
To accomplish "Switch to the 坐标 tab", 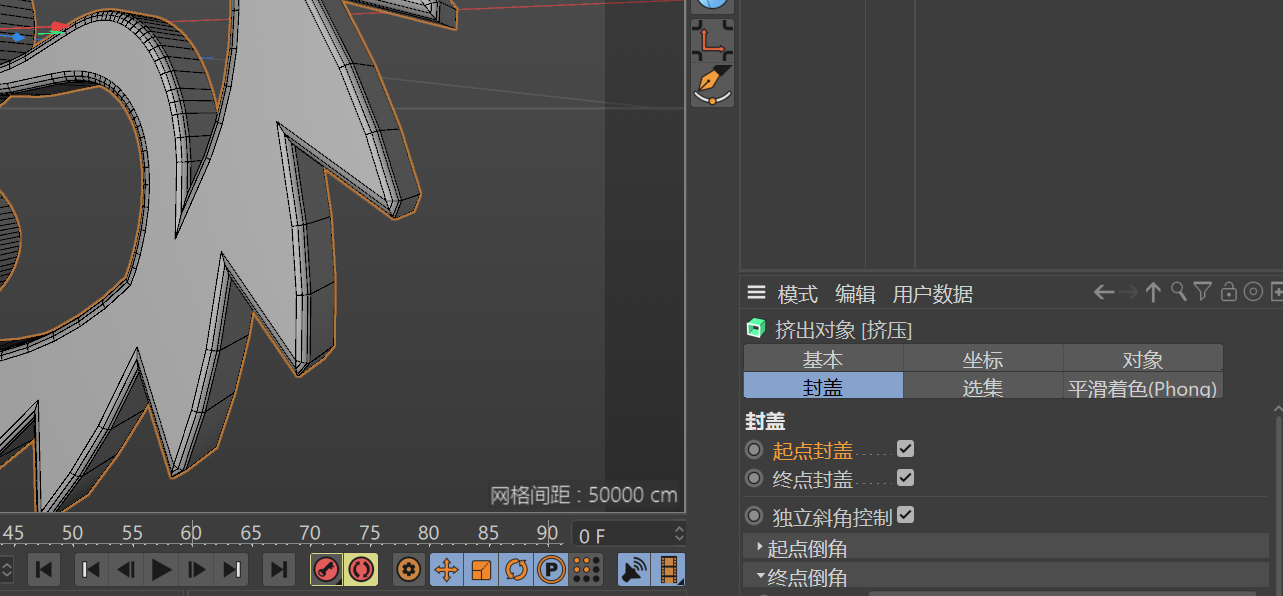I will tap(983, 359).
